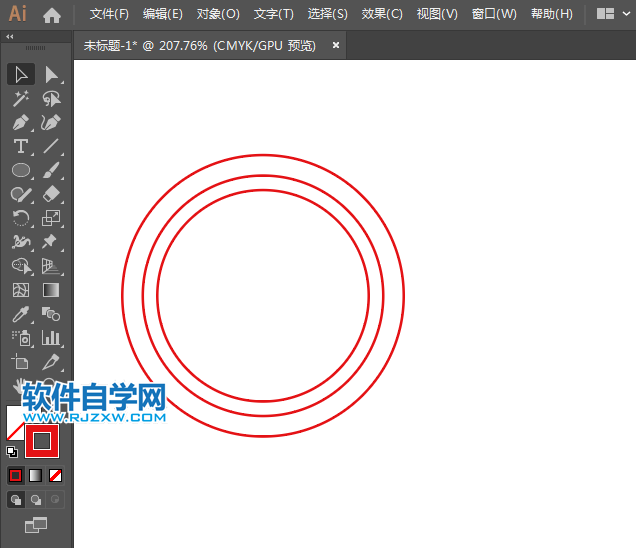Open Change Screen Mode options
Screen dimensions: 636x548
point(36,524)
